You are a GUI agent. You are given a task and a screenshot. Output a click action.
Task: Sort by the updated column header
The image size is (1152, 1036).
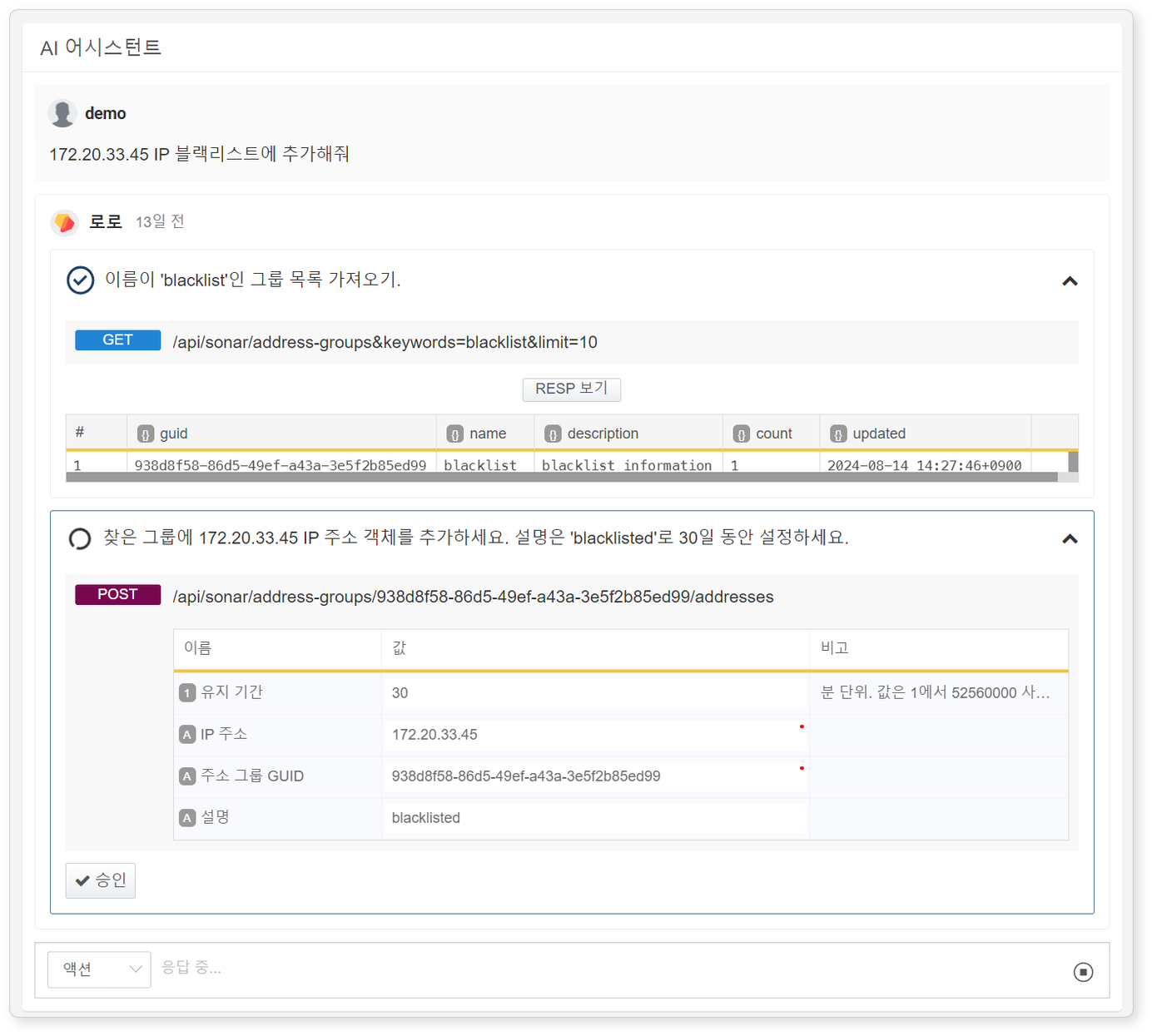click(926, 434)
